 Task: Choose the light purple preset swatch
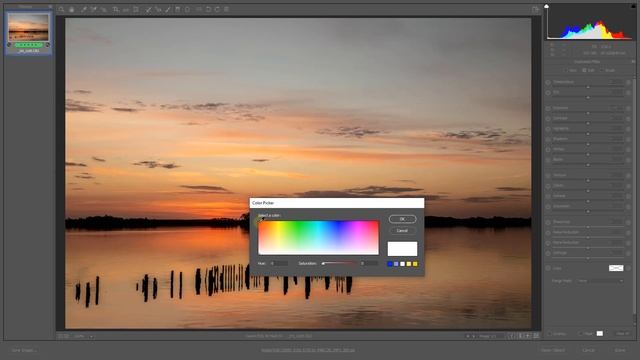(x=396, y=264)
